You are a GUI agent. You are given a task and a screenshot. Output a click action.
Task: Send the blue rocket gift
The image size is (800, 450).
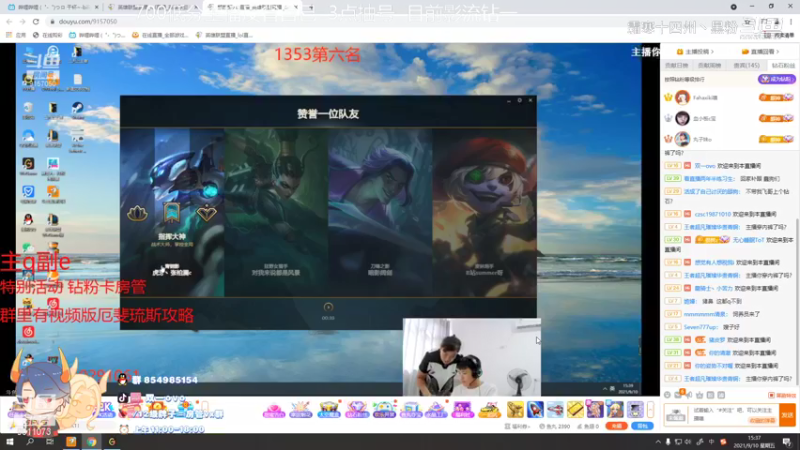pos(535,409)
